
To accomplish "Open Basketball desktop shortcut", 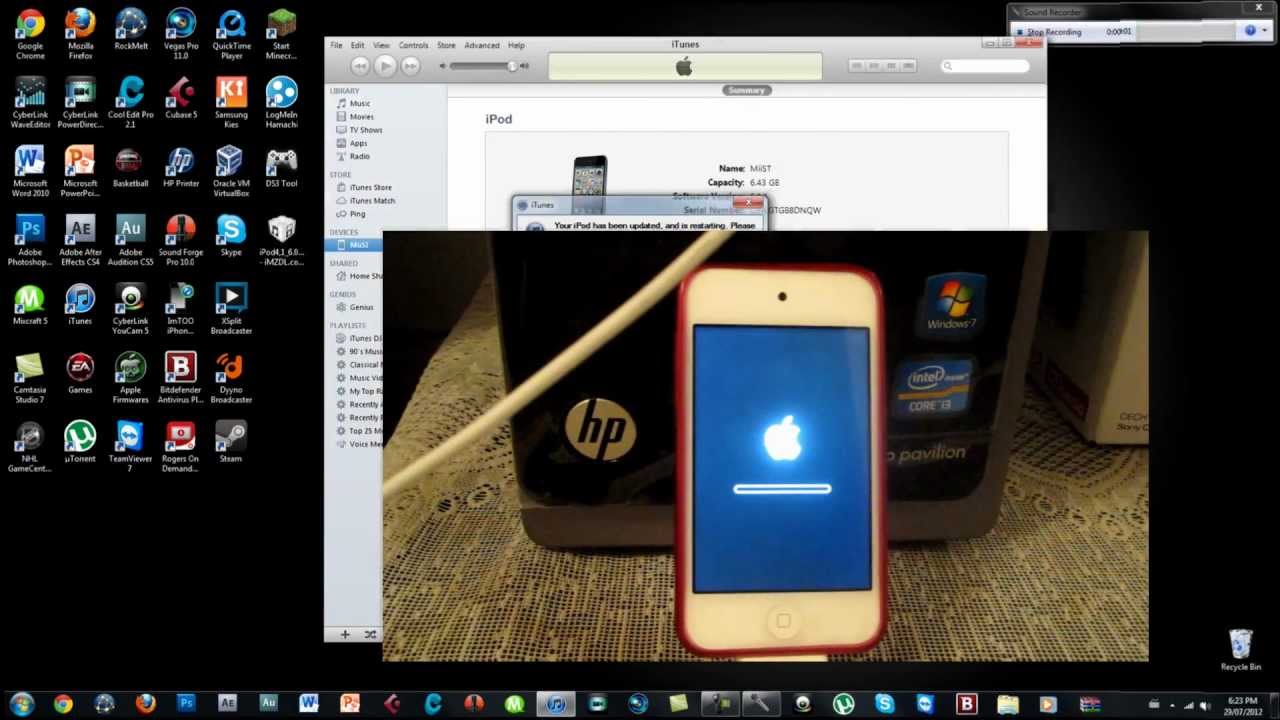I will [131, 166].
